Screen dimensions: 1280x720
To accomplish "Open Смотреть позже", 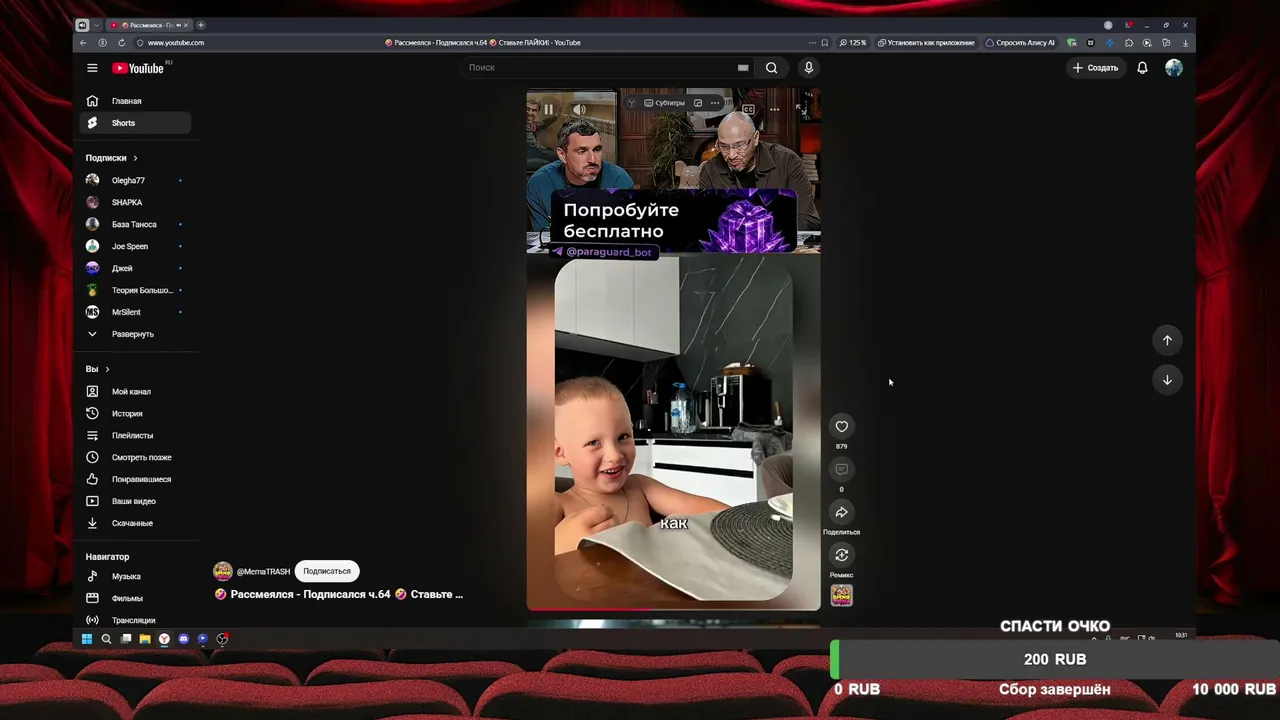I will [x=136, y=458].
